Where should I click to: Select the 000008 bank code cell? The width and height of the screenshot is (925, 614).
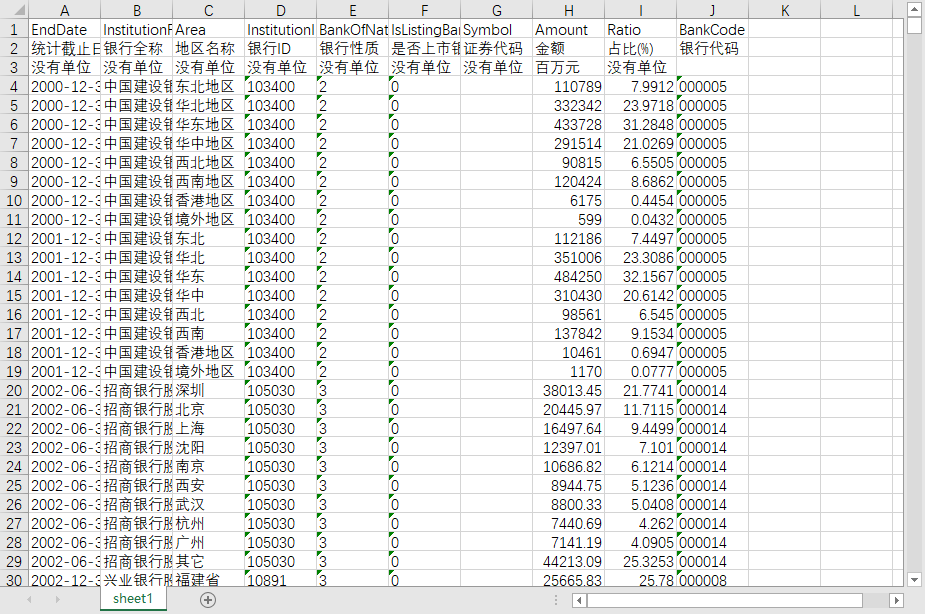coord(713,580)
